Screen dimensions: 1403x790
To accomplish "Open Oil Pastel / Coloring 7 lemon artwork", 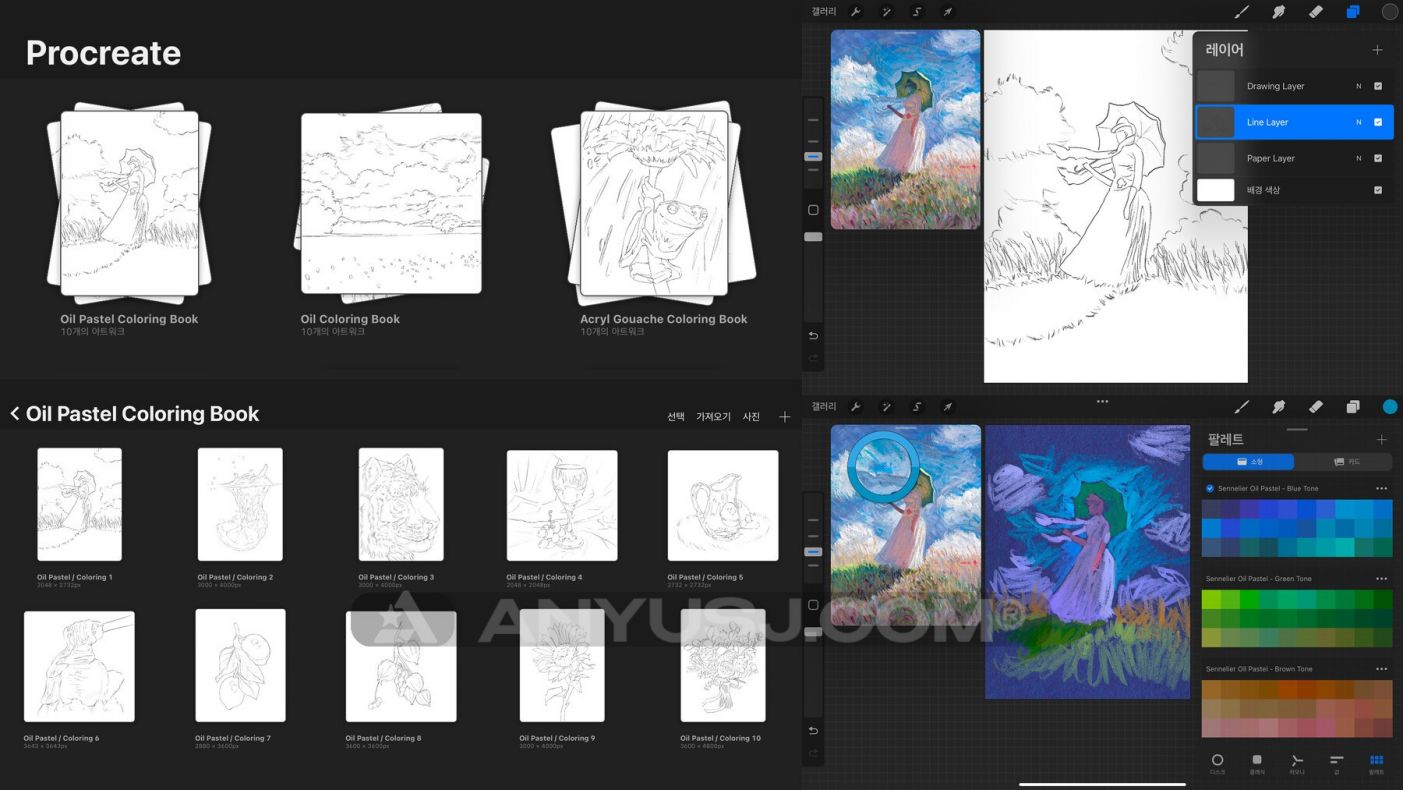I will [240, 665].
